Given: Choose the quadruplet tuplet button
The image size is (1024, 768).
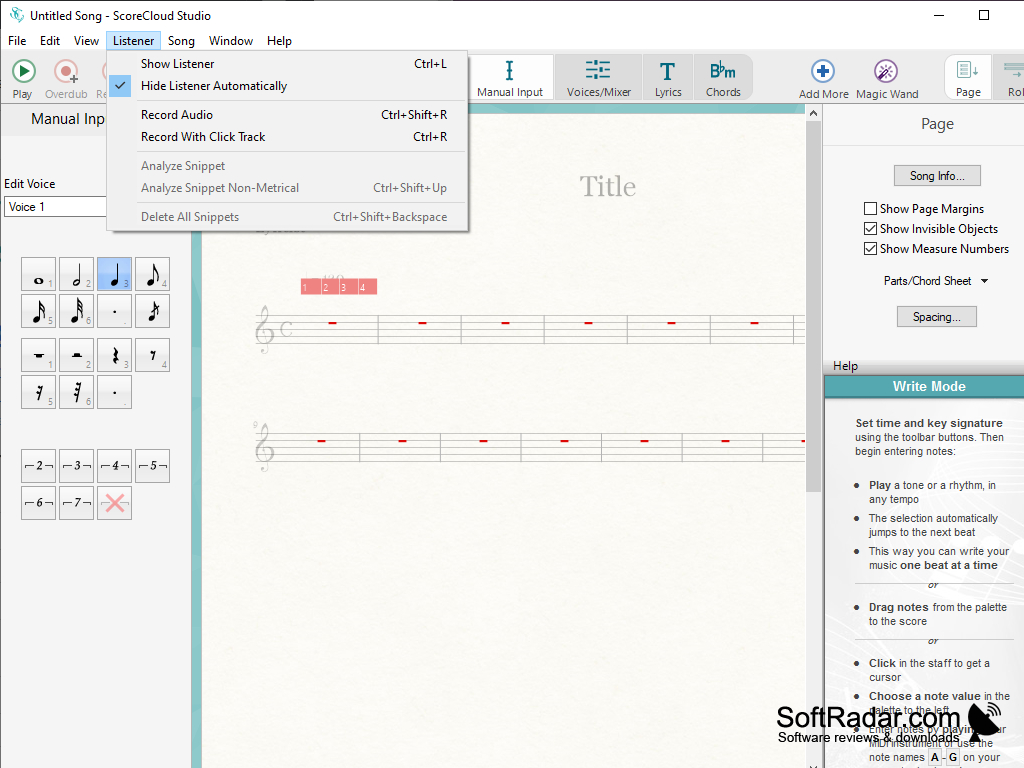Looking at the screenshot, I should [x=114, y=466].
